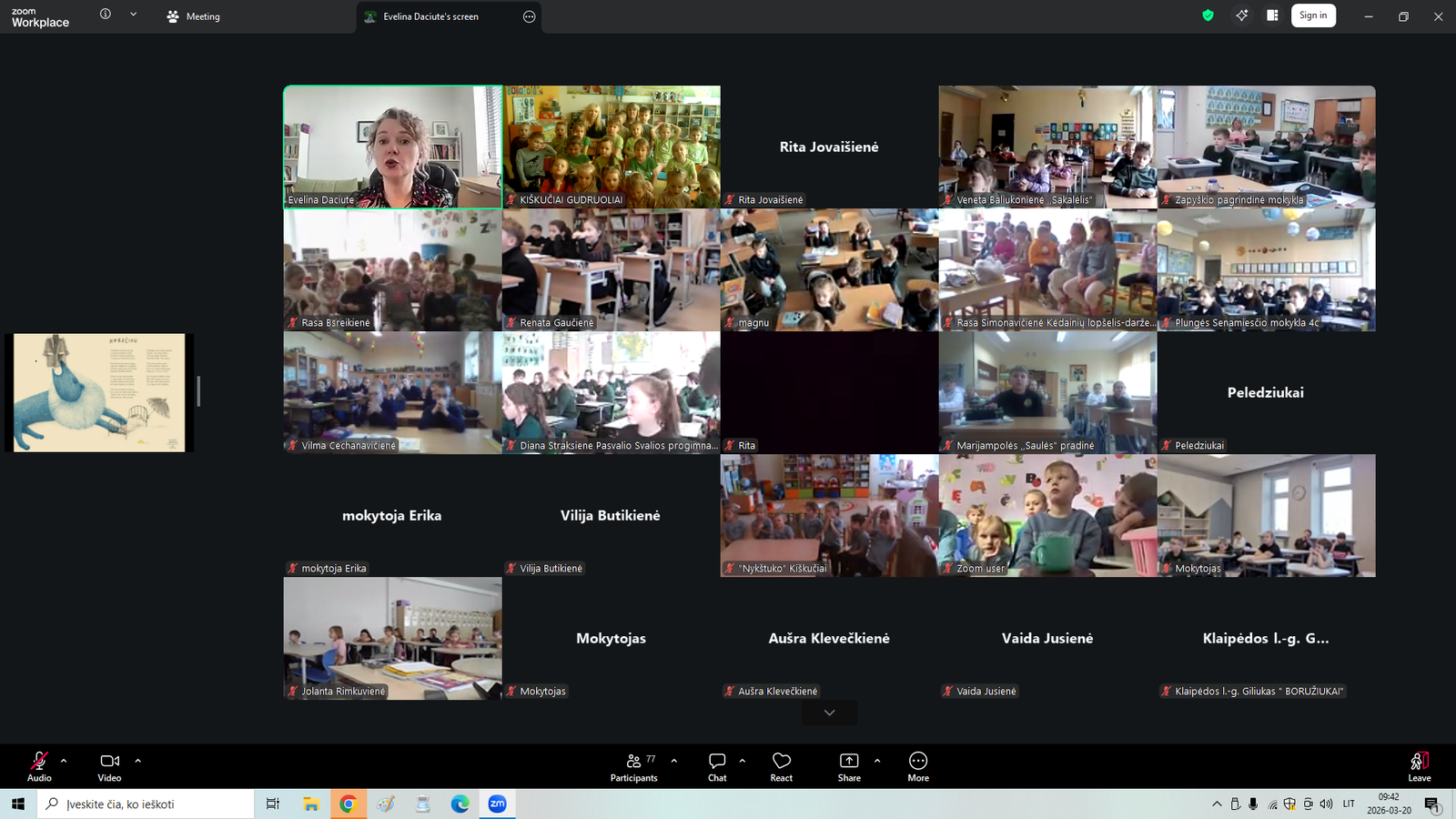Select the Meeting tab
This screenshot has width=1456, height=819.
[x=194, y=16]
